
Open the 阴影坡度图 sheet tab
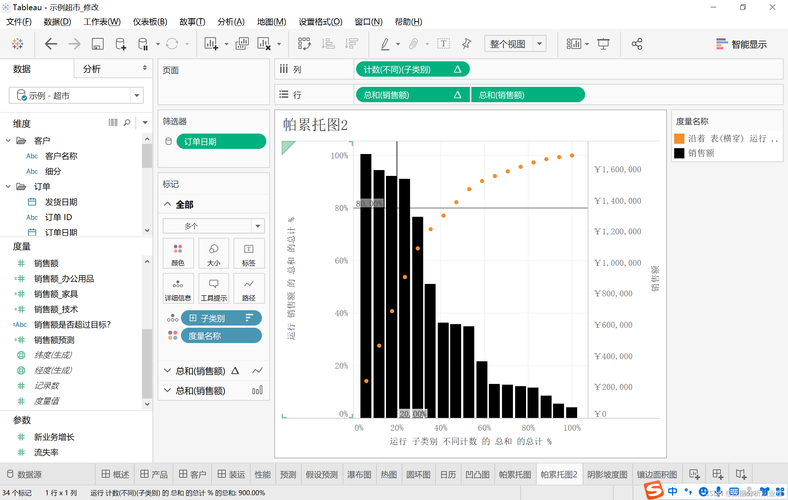click(607, 474)
